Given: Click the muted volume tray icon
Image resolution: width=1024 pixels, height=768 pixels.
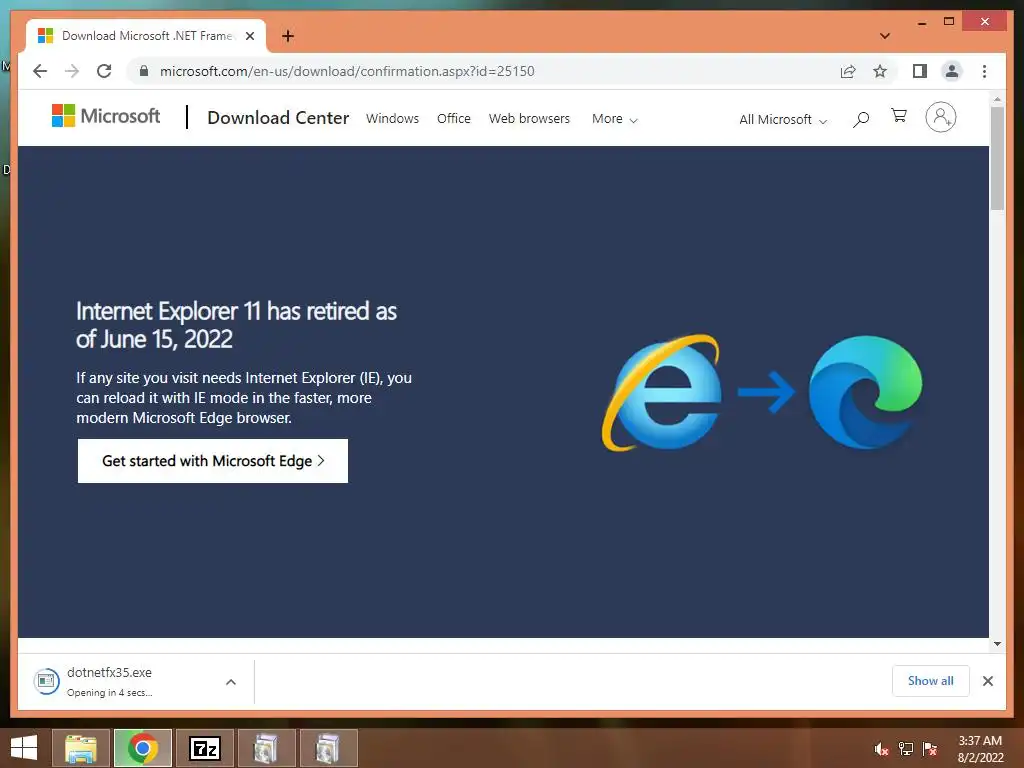Looking at the screenshot, I should click(882, 749).
